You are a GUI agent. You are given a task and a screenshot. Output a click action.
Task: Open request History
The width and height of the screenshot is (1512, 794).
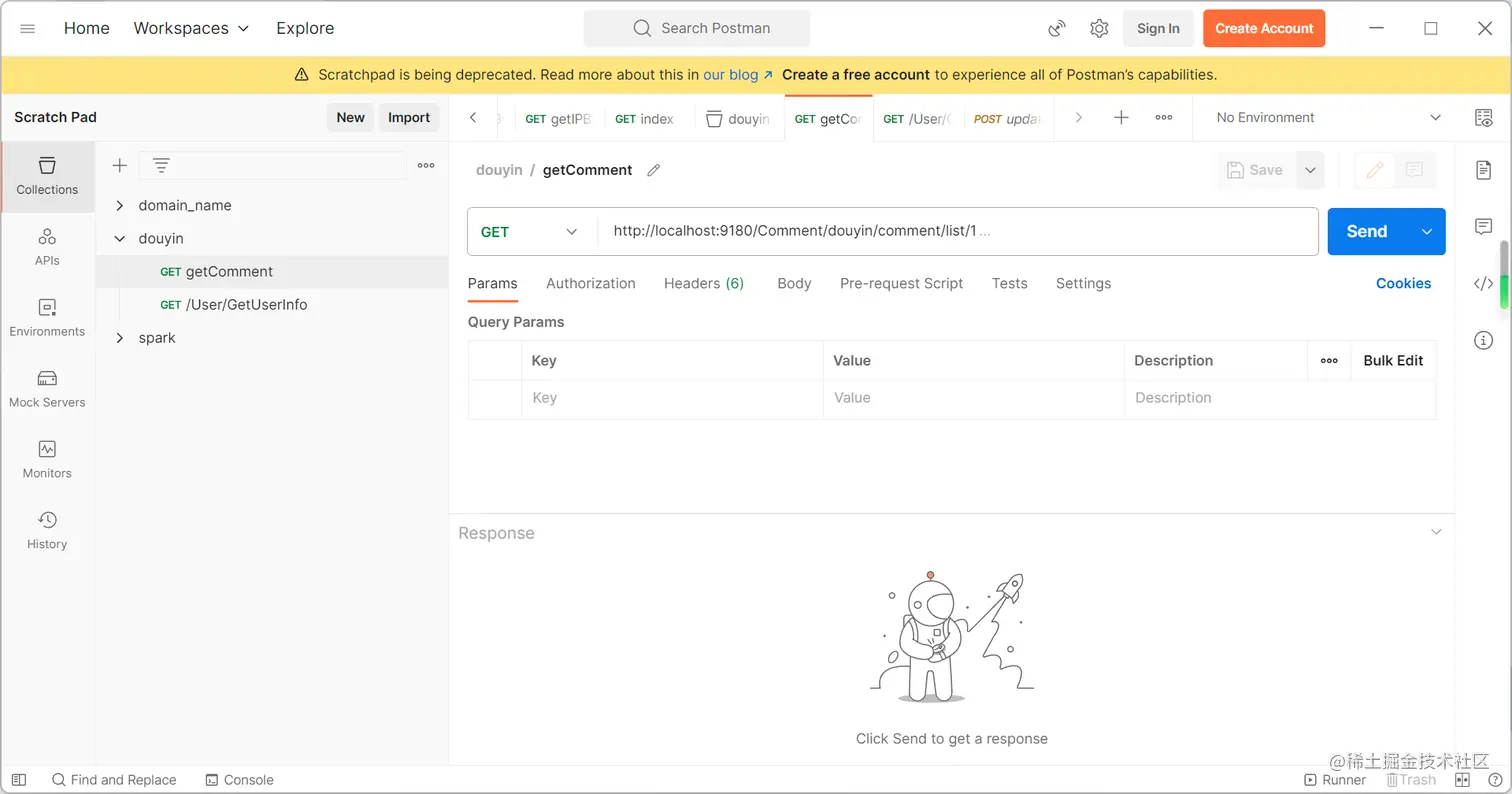(x=47, y=530)
